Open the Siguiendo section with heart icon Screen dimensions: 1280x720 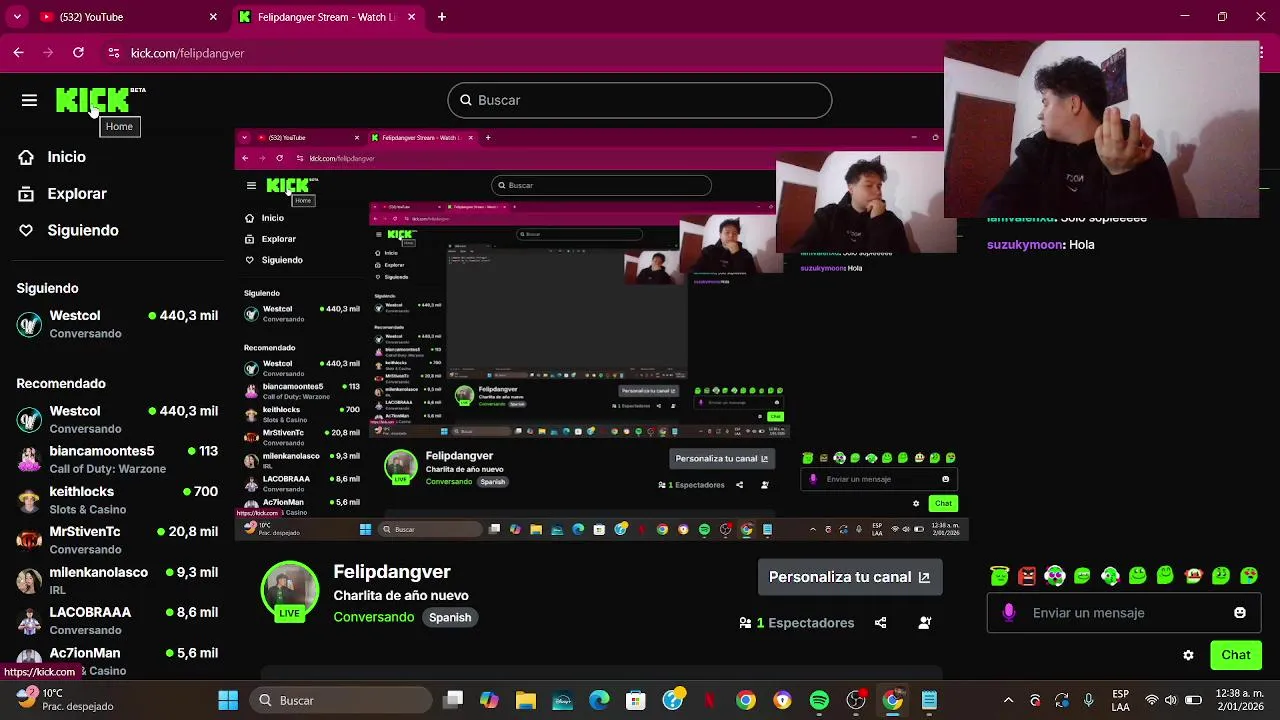coord(68,230)
